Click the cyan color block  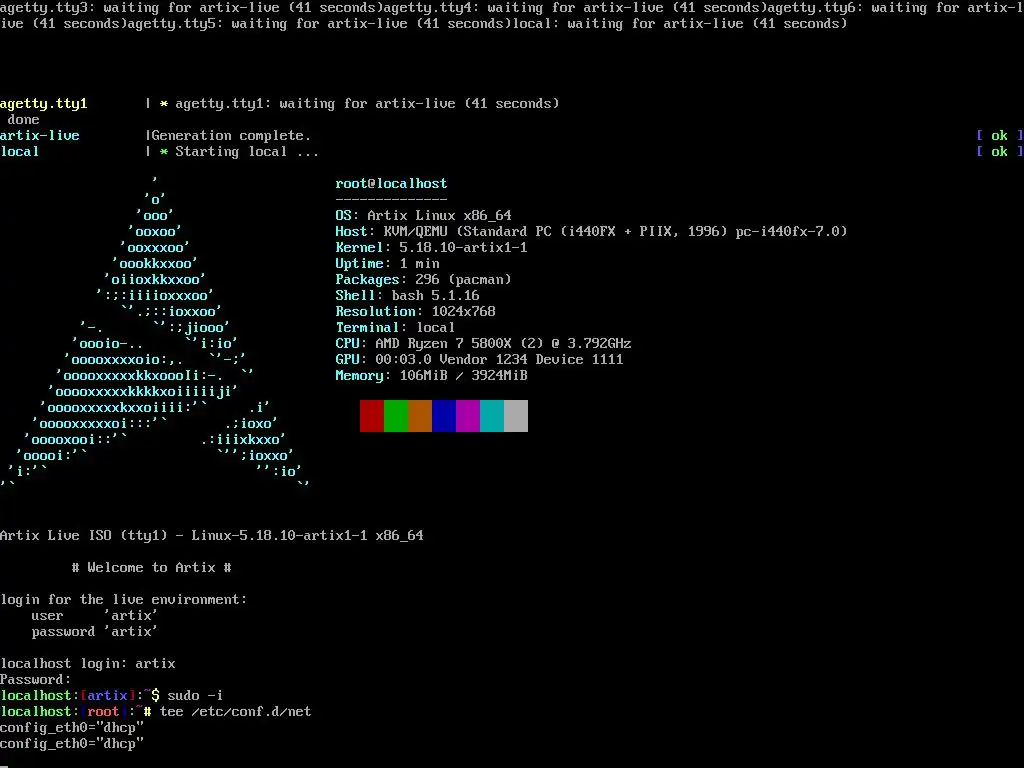pos(492,416)
